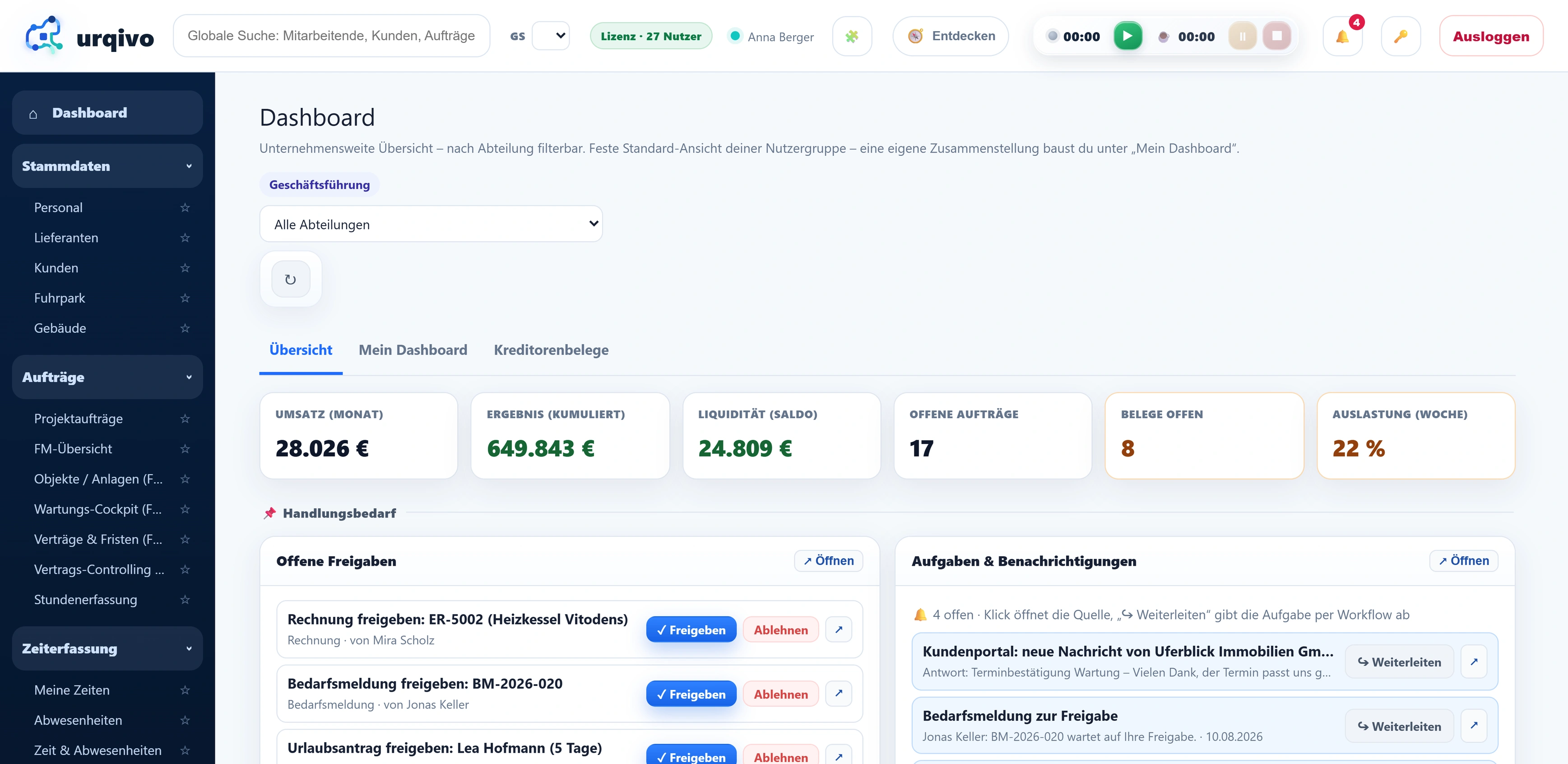The height and width of the screenshot is (764, 1568).
Task: Star the Vertrags-Controlling entry
Action: coord(185,569)
